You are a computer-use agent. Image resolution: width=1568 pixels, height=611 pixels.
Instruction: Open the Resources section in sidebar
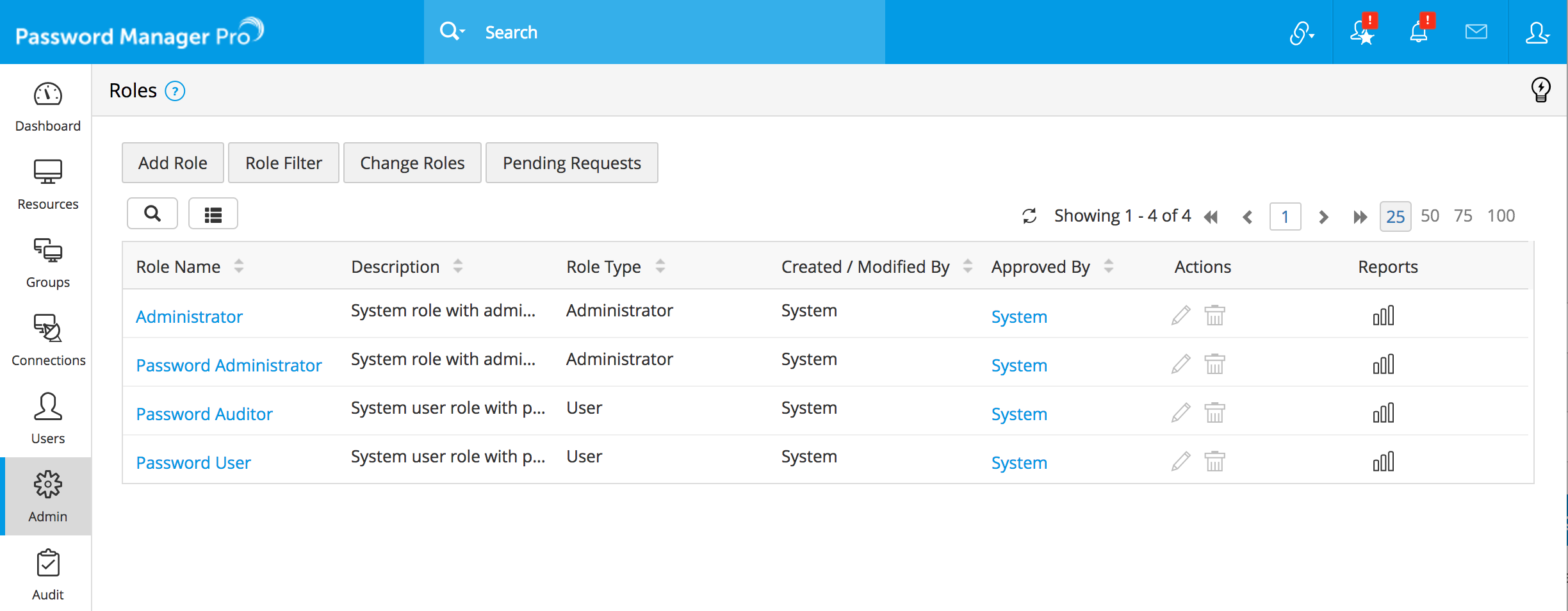[x=48, y=184]
